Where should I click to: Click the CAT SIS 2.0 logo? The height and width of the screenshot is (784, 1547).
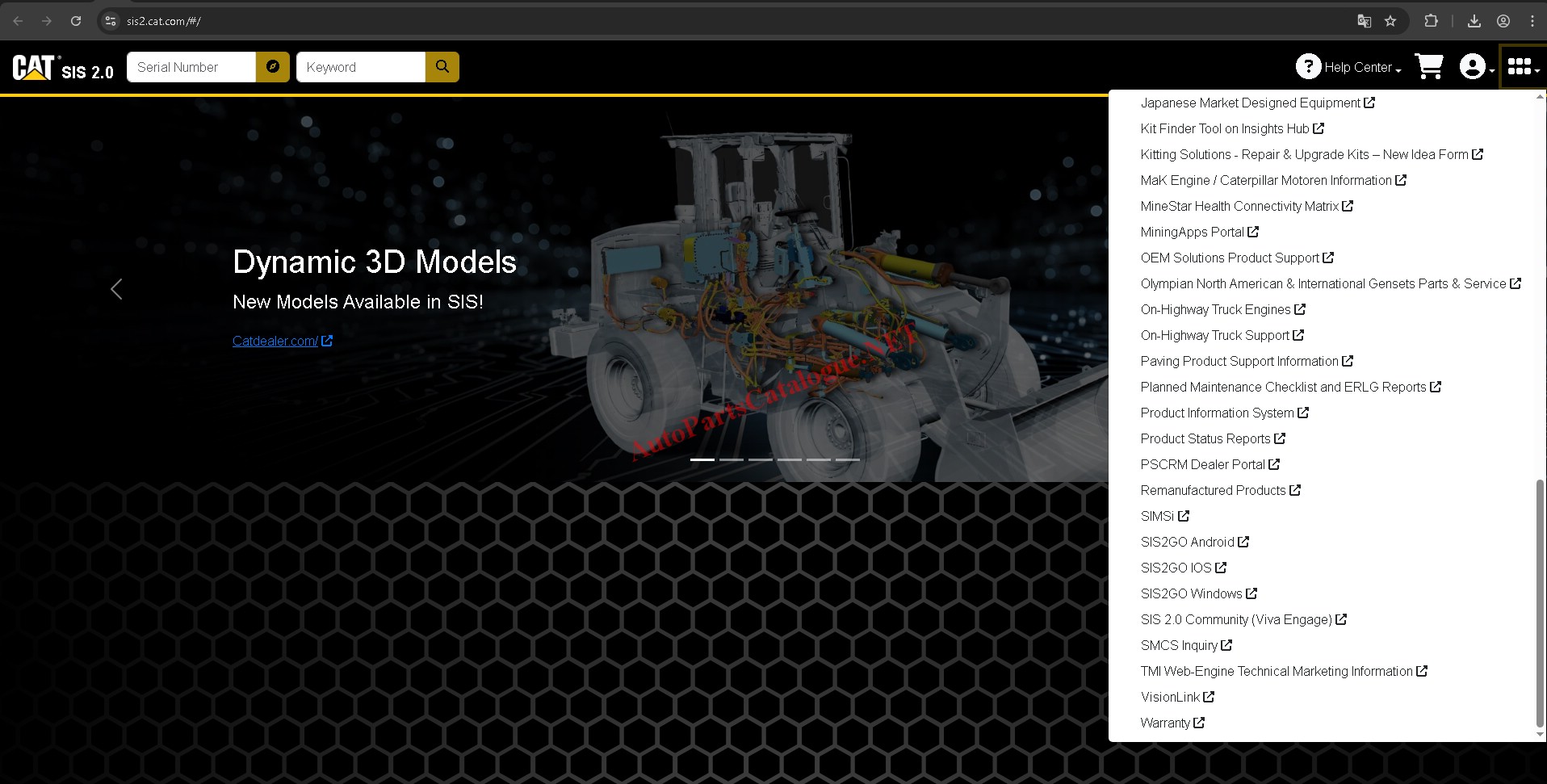63,68
